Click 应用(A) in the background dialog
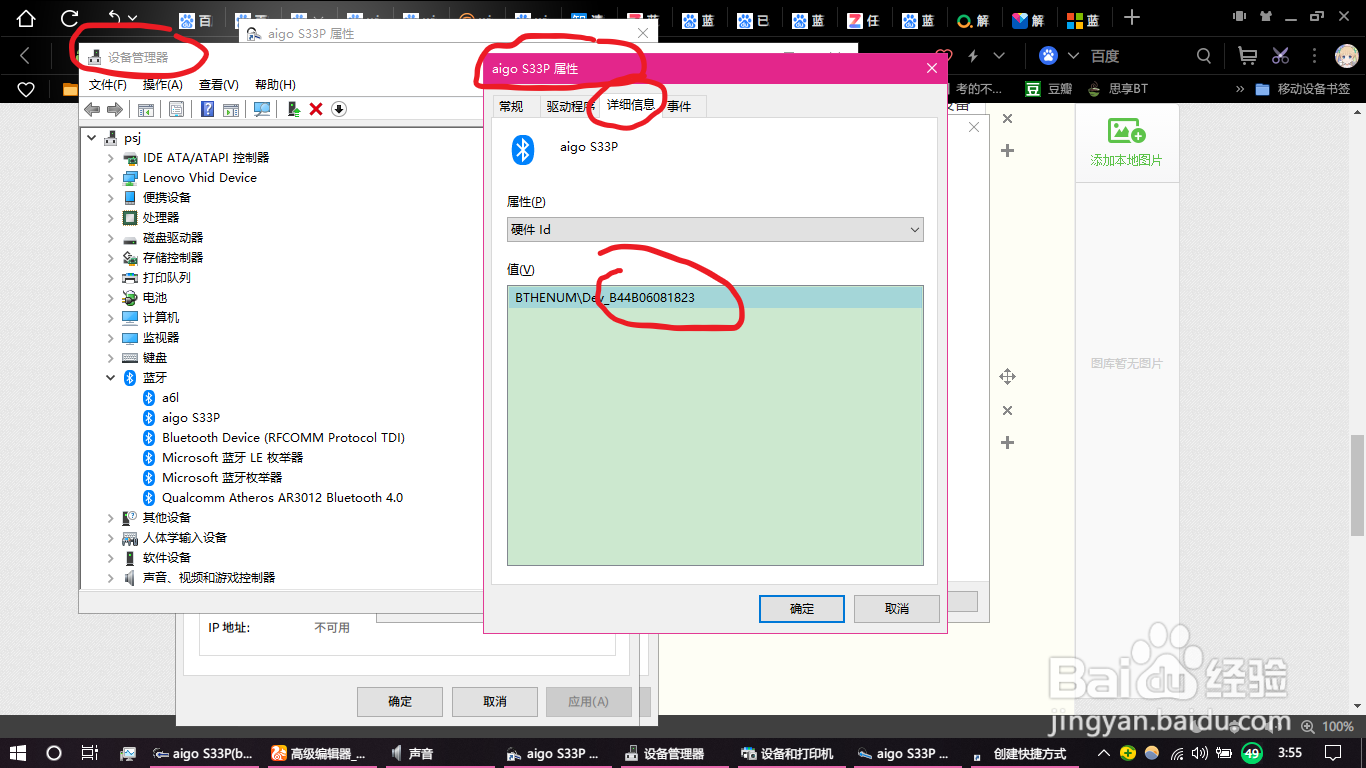This screenshot has width=1366, height=768. (x=589, y=701)
